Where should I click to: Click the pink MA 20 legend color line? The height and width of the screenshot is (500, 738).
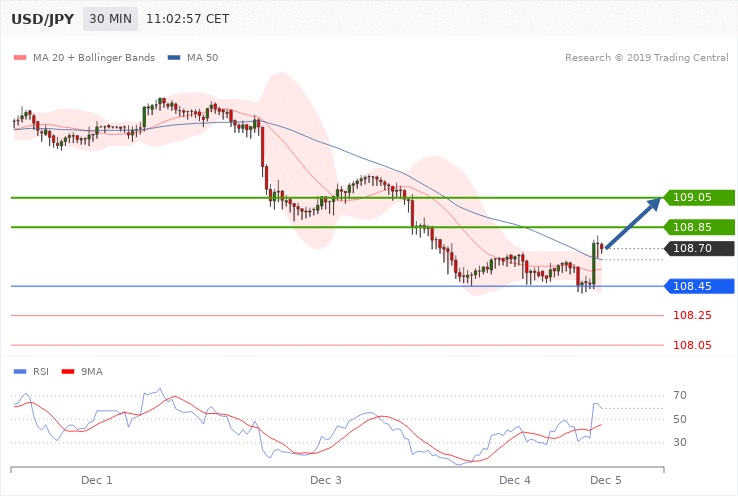pos(19,58)
